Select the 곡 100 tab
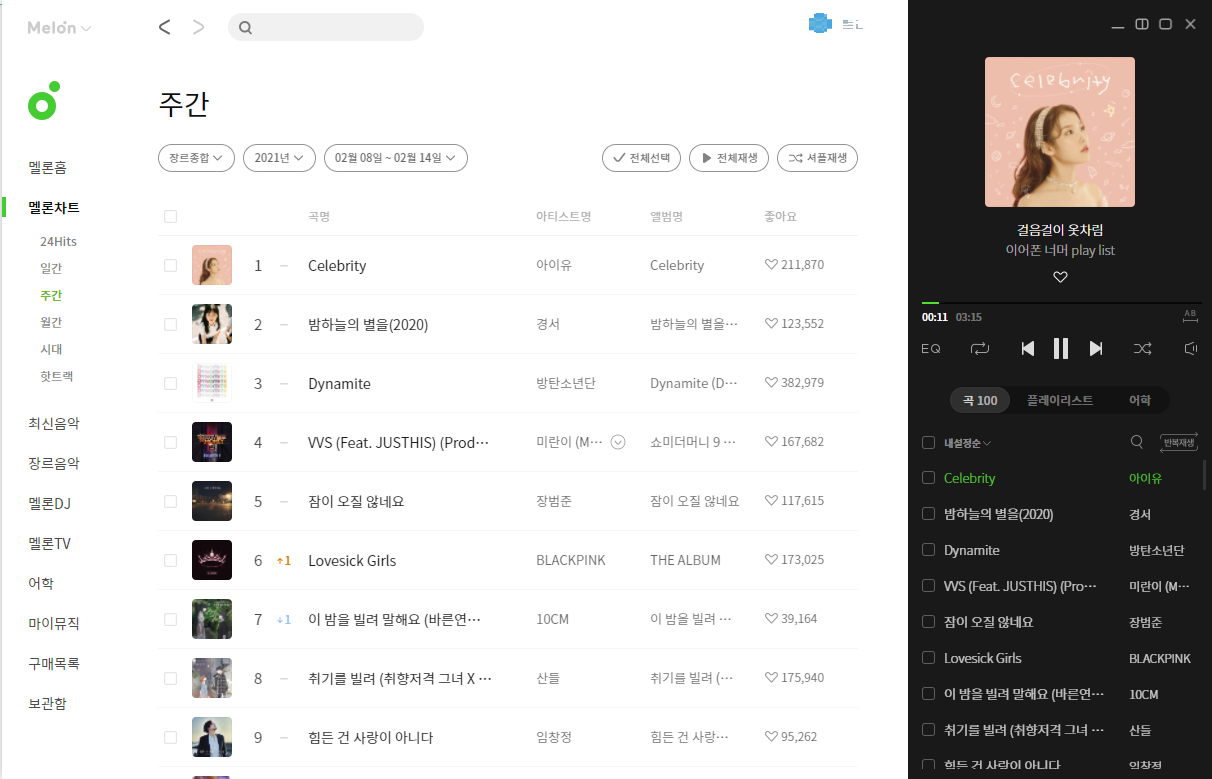 pos(980,400)
